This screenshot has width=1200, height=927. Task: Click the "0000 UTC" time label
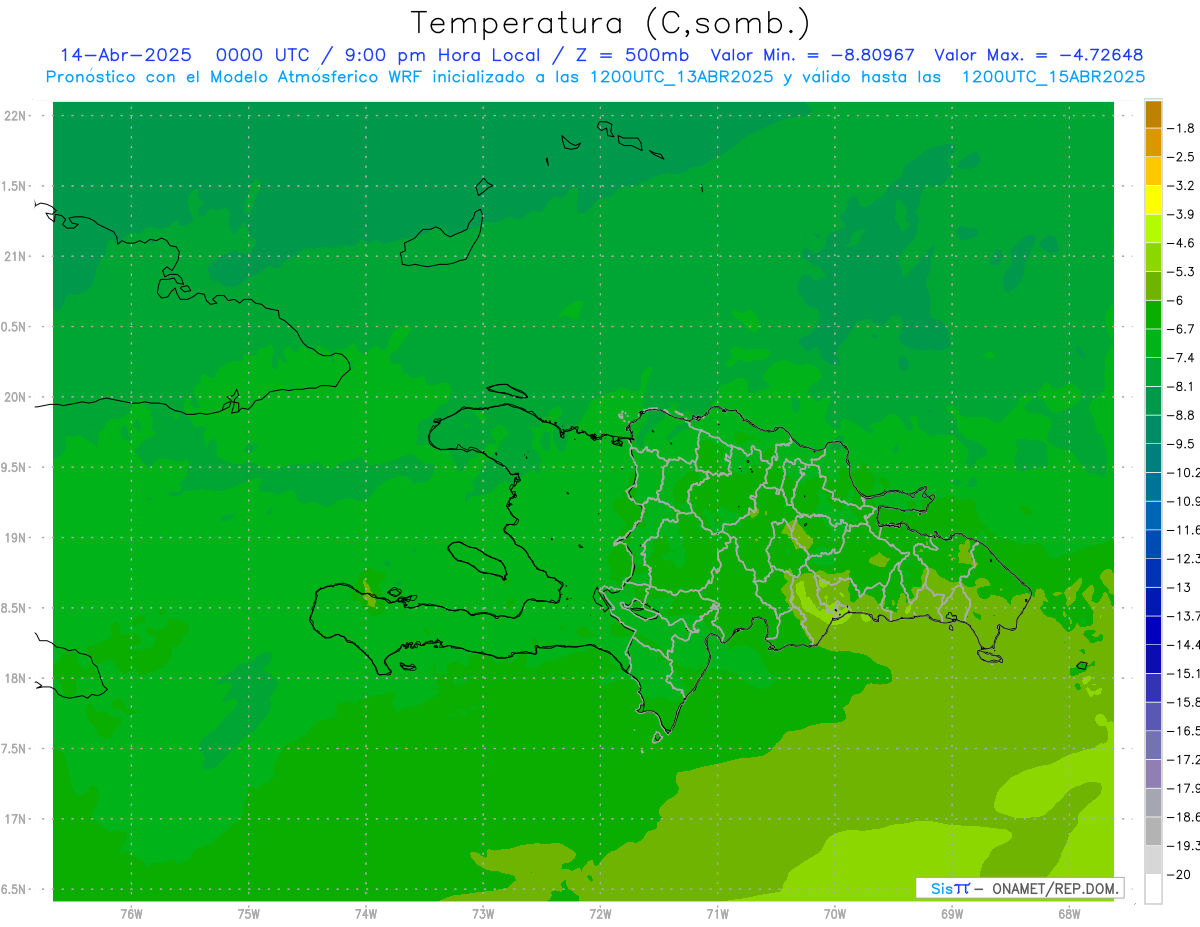tap(263, 55)
